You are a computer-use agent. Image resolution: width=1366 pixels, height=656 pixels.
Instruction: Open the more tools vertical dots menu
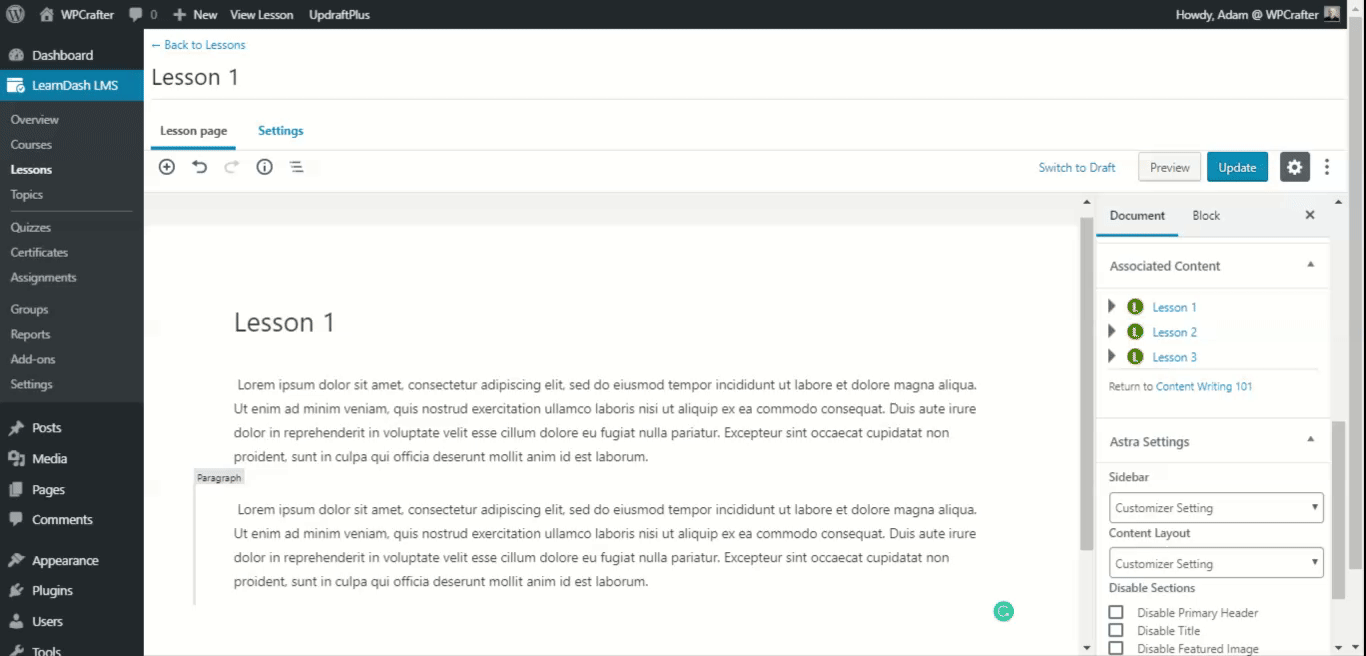[1327, 167]
